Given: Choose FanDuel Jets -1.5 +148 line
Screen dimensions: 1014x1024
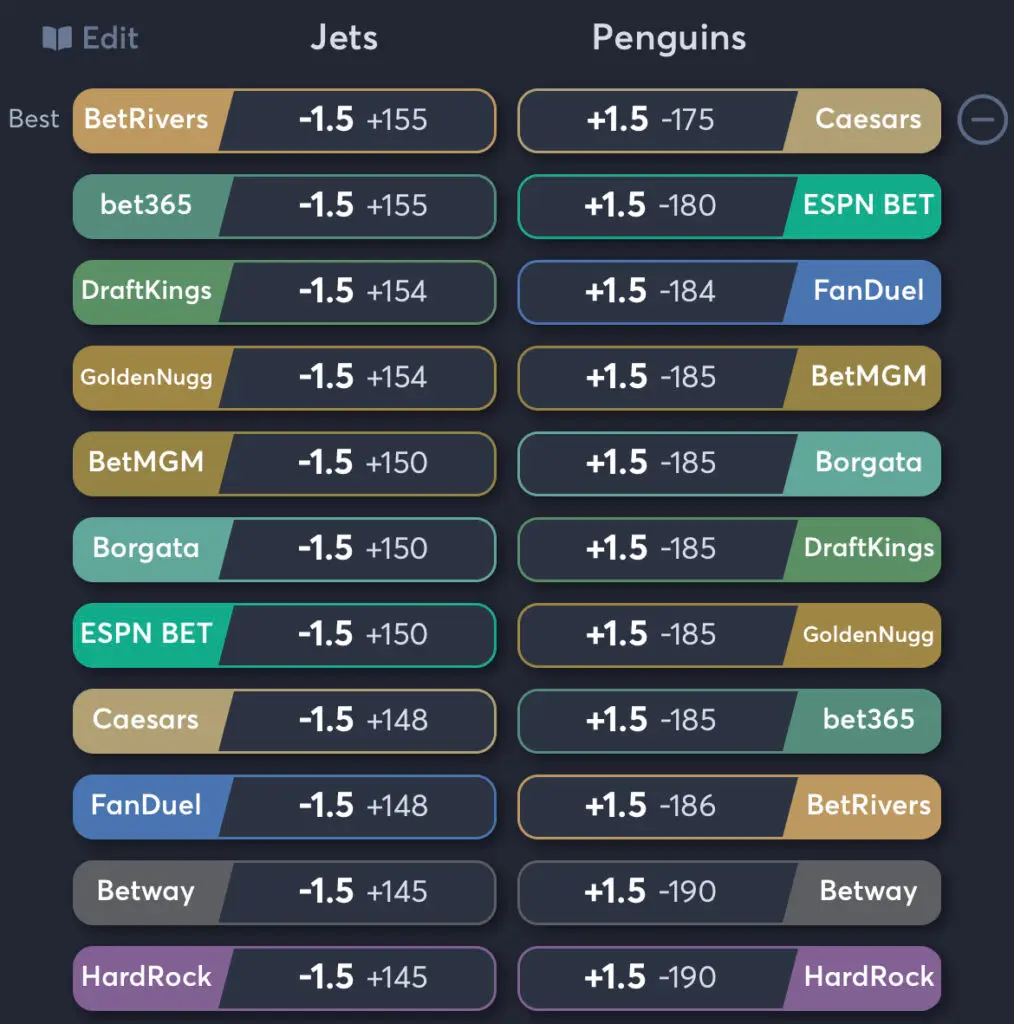Looking at the screenshot, I should tap(284, 807).
